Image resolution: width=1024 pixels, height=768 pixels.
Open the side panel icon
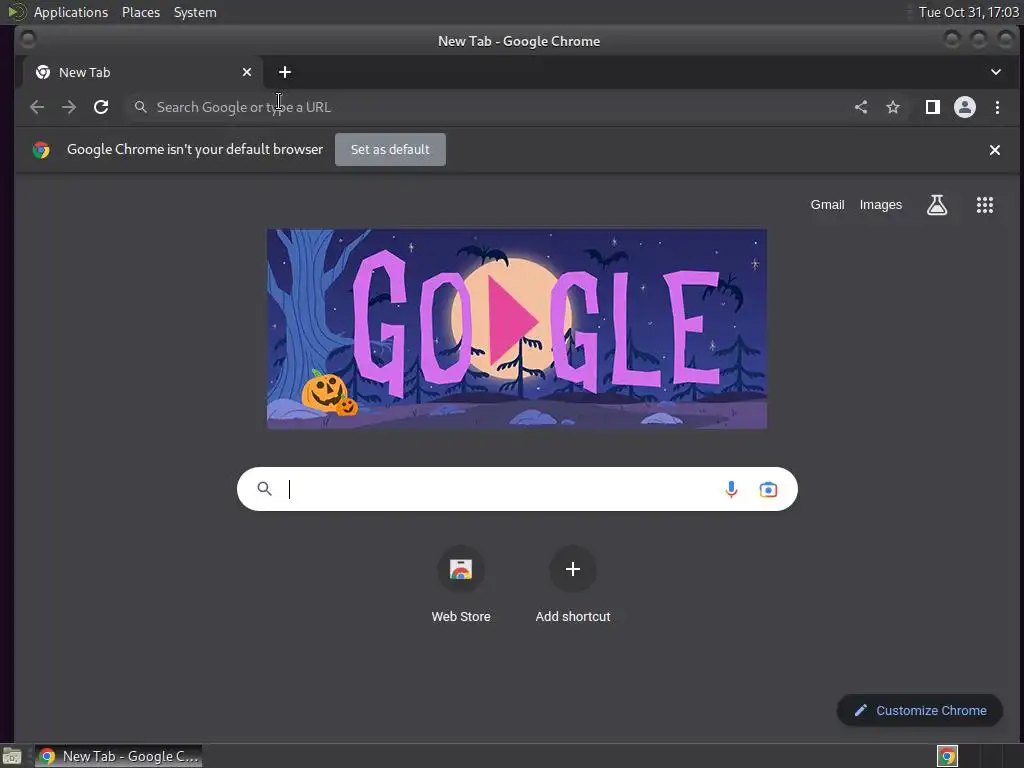933,107
